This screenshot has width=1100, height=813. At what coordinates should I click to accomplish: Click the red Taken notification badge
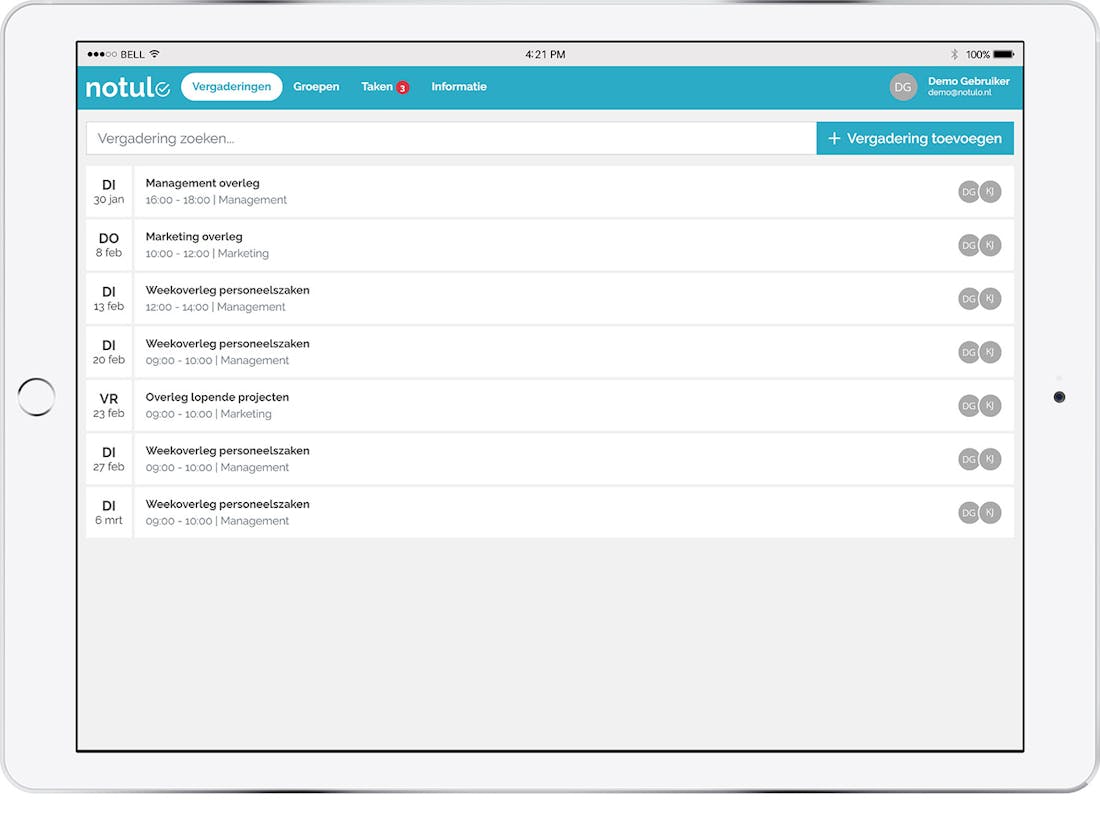click(x=402, y=88)
